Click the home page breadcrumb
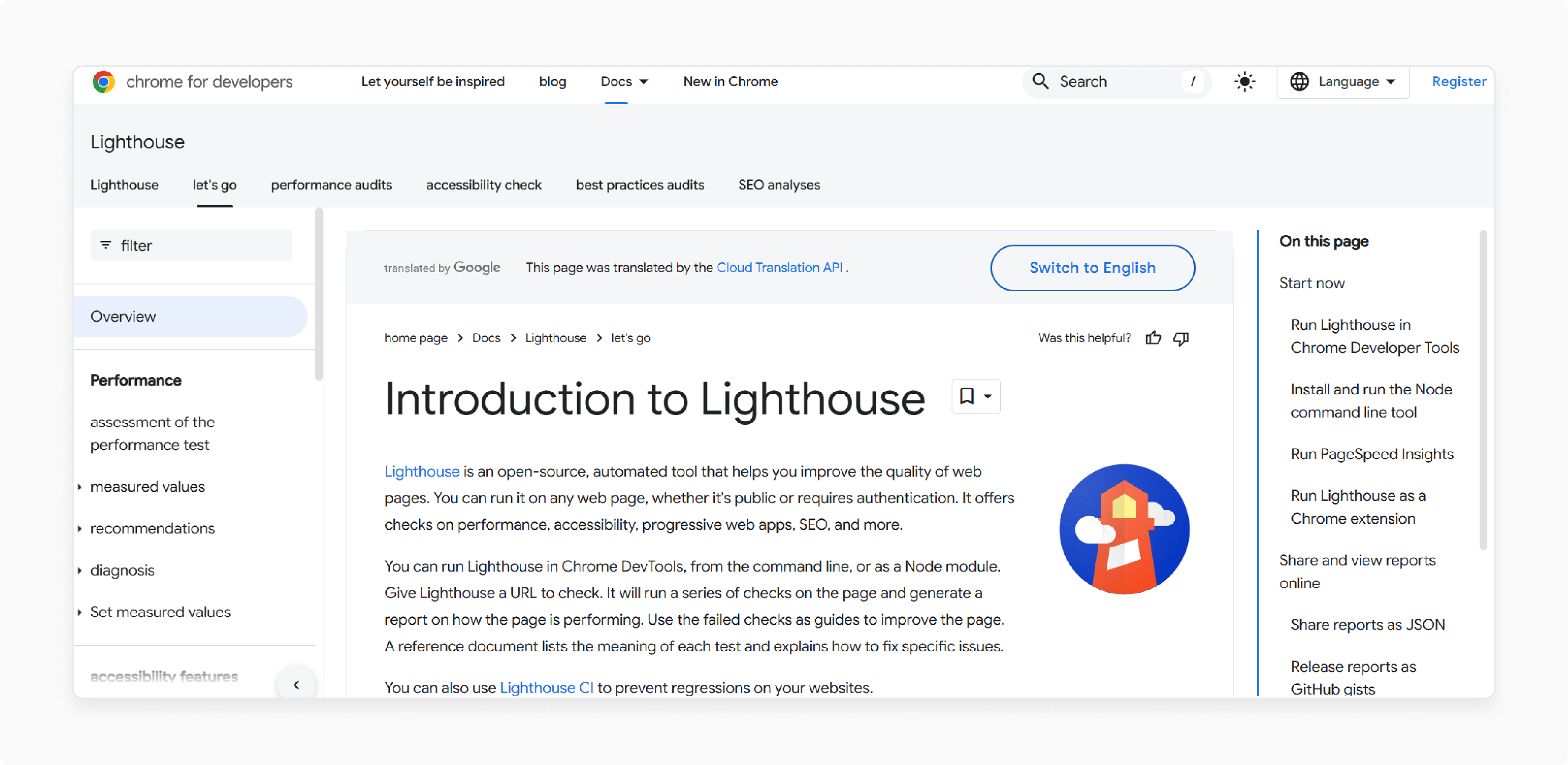Image resolution: width=1568 pixels, height=765 pixels. tap(416, 338)
